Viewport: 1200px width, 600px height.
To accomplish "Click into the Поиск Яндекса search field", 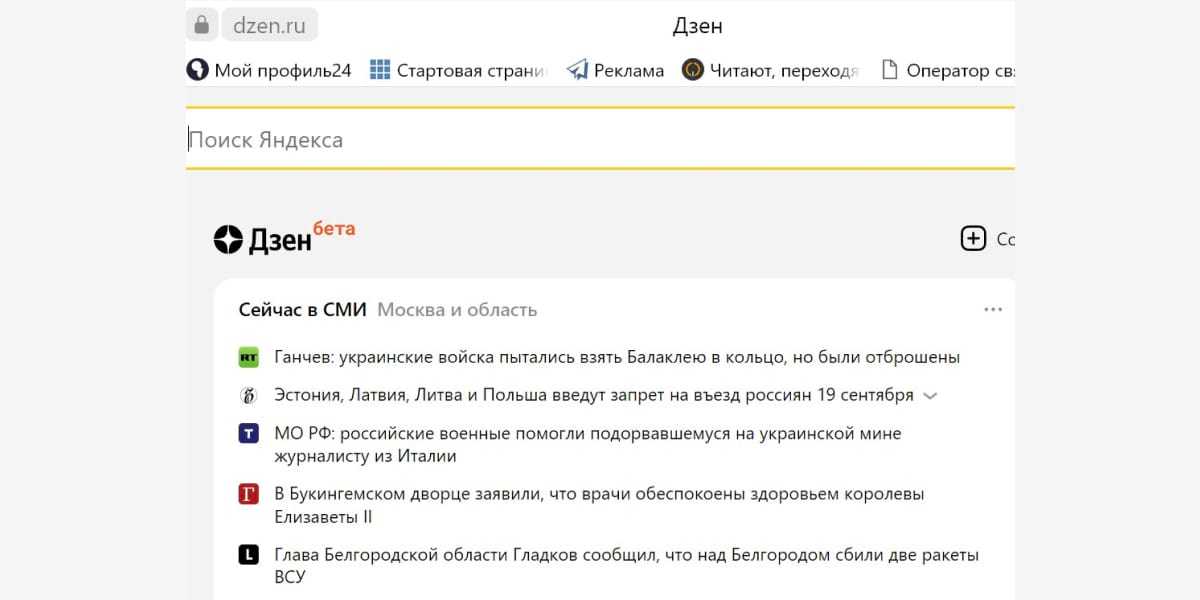I will pyautogui.click(x=600, y=140).
